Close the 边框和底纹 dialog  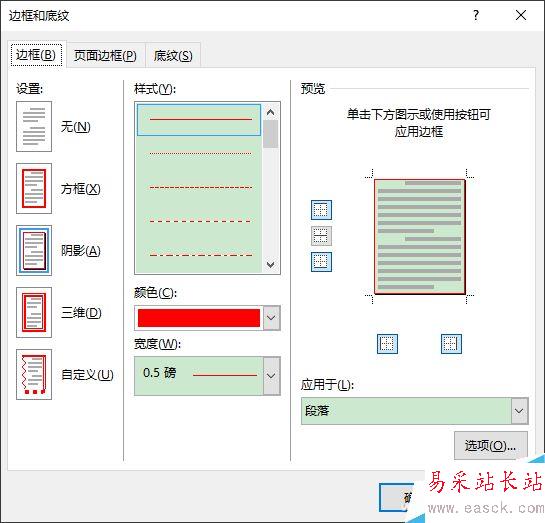[x=521, y=15]
